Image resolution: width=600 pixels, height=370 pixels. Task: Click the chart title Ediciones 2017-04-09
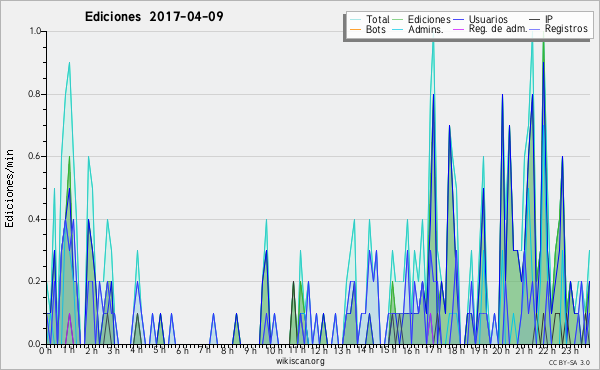point(154,17)
